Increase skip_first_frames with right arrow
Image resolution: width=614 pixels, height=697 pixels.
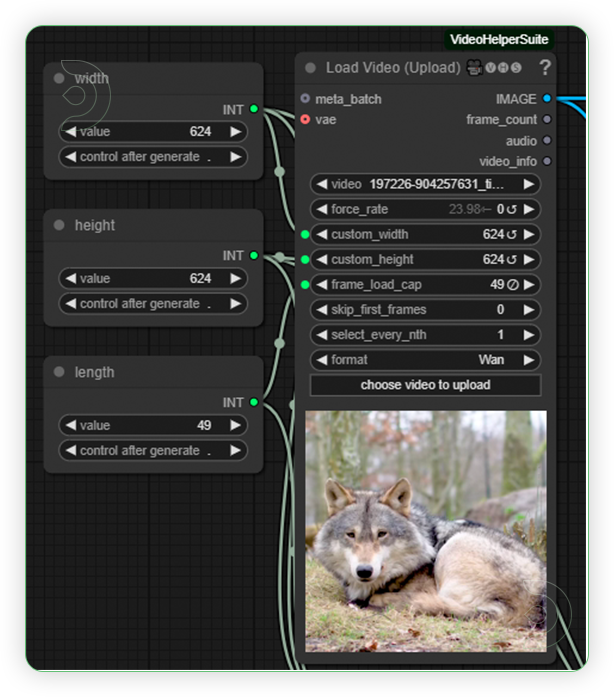pyautogui.click(x=529, y=309)
